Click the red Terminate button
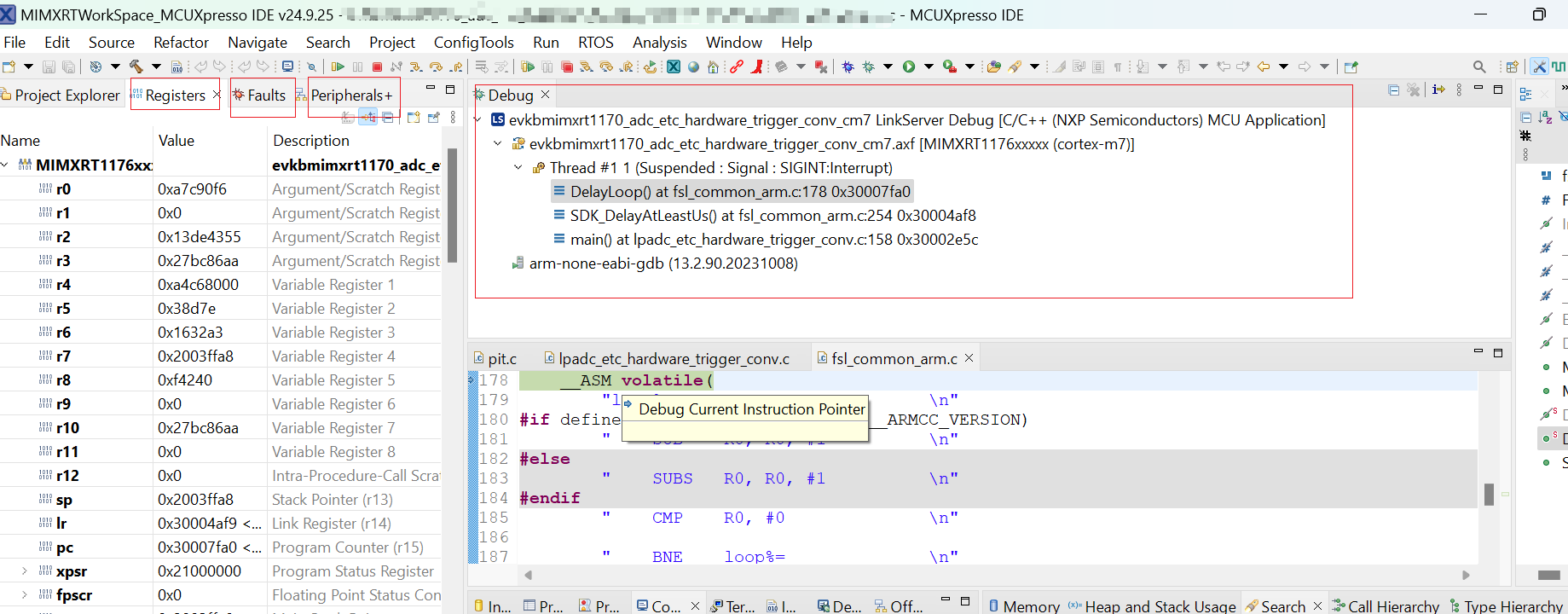The image size is (1568, 614). (x=377, y=67)
